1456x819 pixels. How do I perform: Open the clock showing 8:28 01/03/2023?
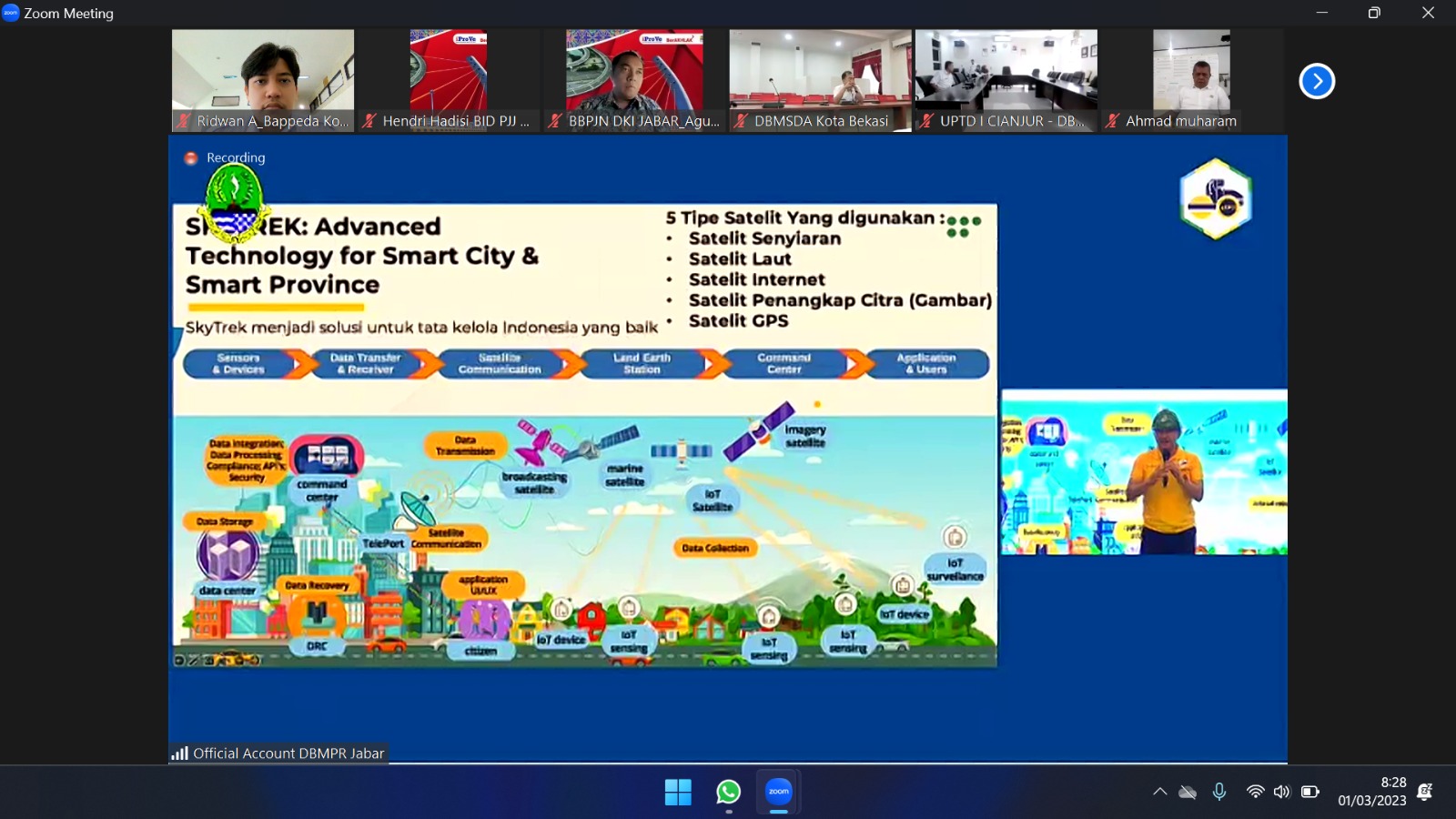(x=1372, y=792)
